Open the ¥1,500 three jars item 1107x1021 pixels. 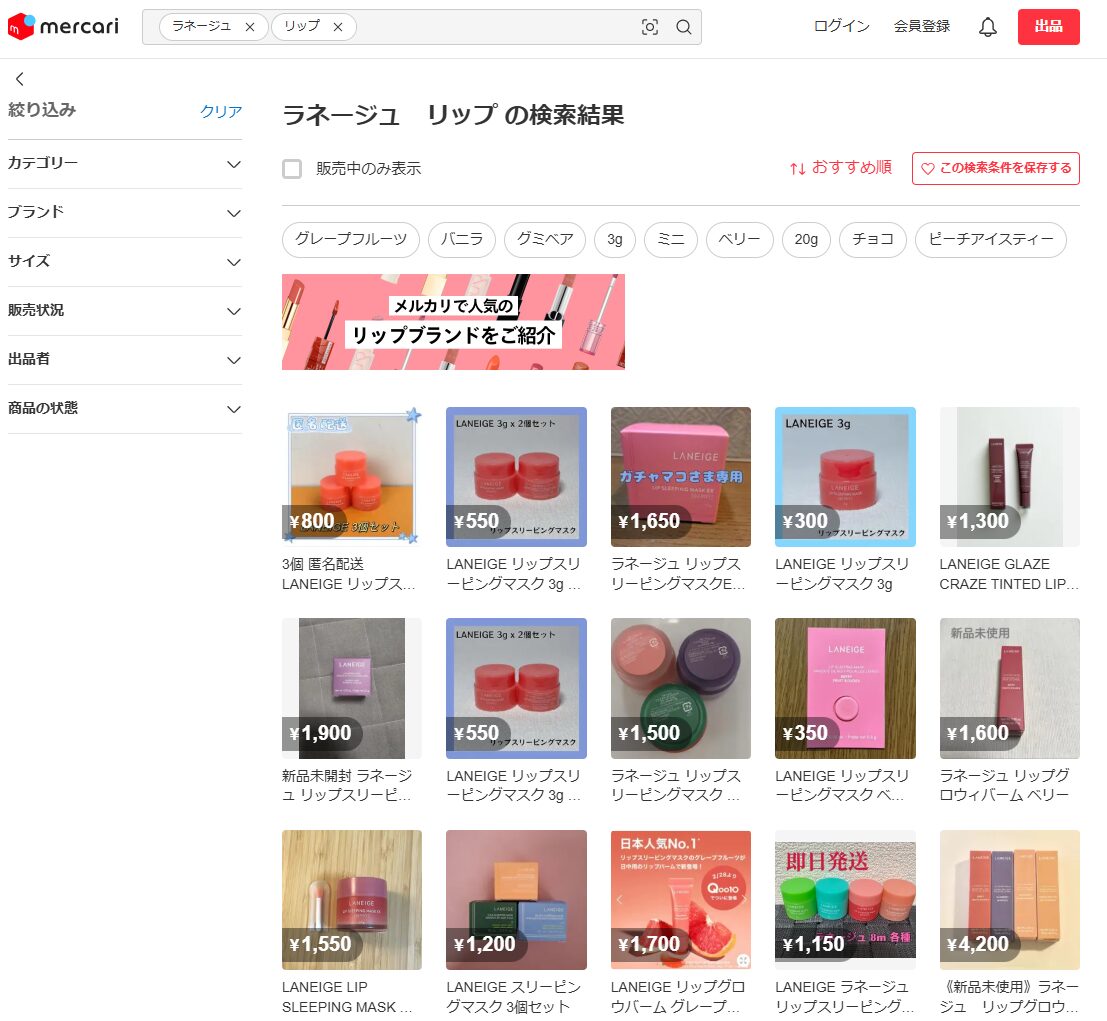[681, 688]
